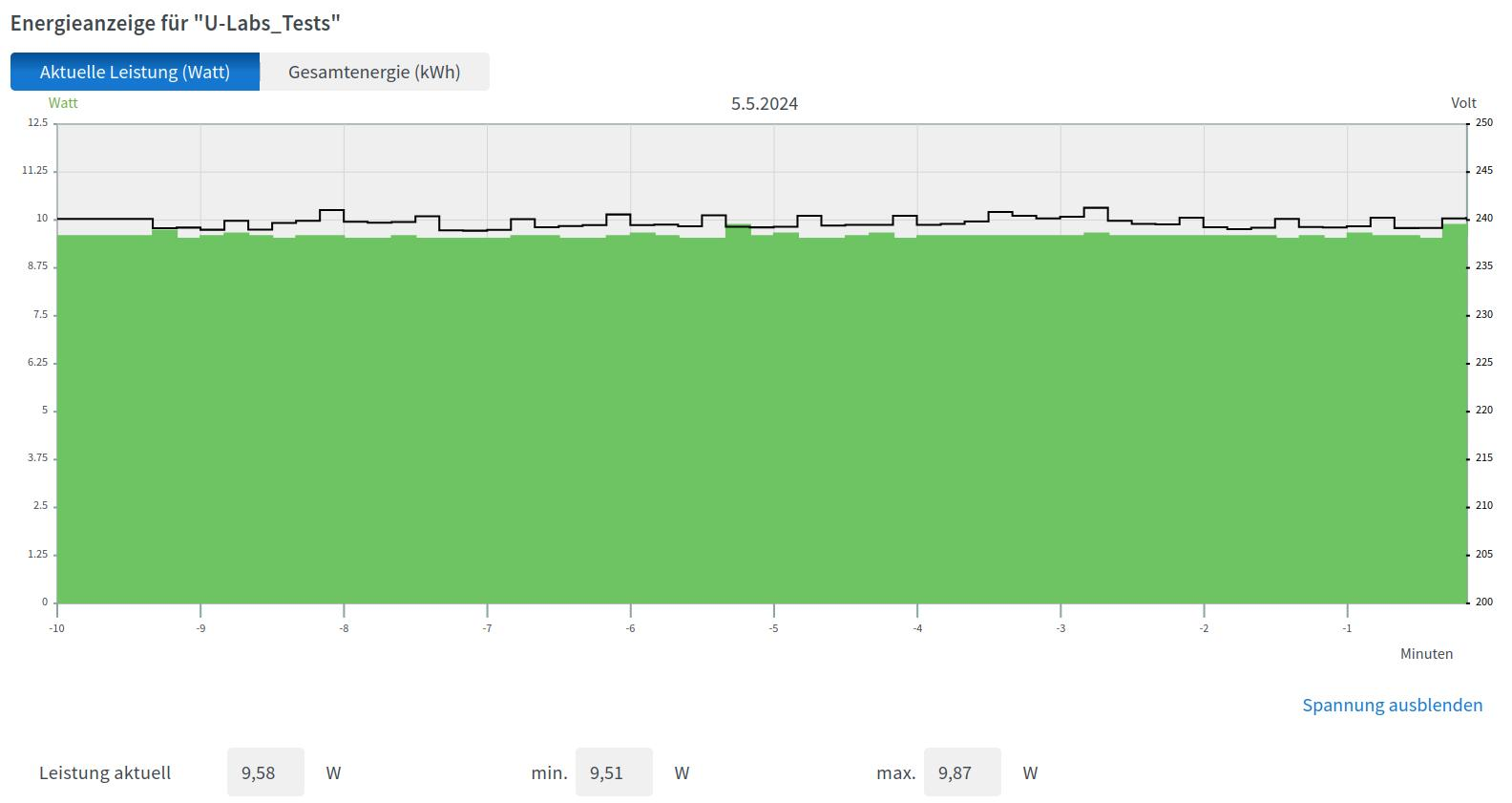Click the 11.25 value on the Watt axis
This screenshot has width=1512, height=803.
click(36, 170)
